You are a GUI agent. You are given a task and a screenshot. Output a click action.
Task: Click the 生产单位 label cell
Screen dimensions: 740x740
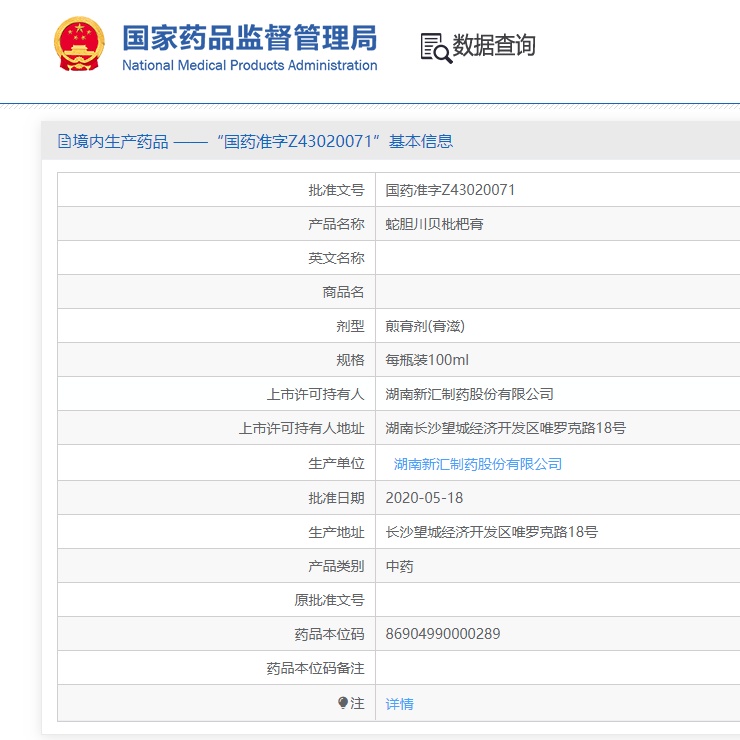pyautogui.click(x=217, y=463)
